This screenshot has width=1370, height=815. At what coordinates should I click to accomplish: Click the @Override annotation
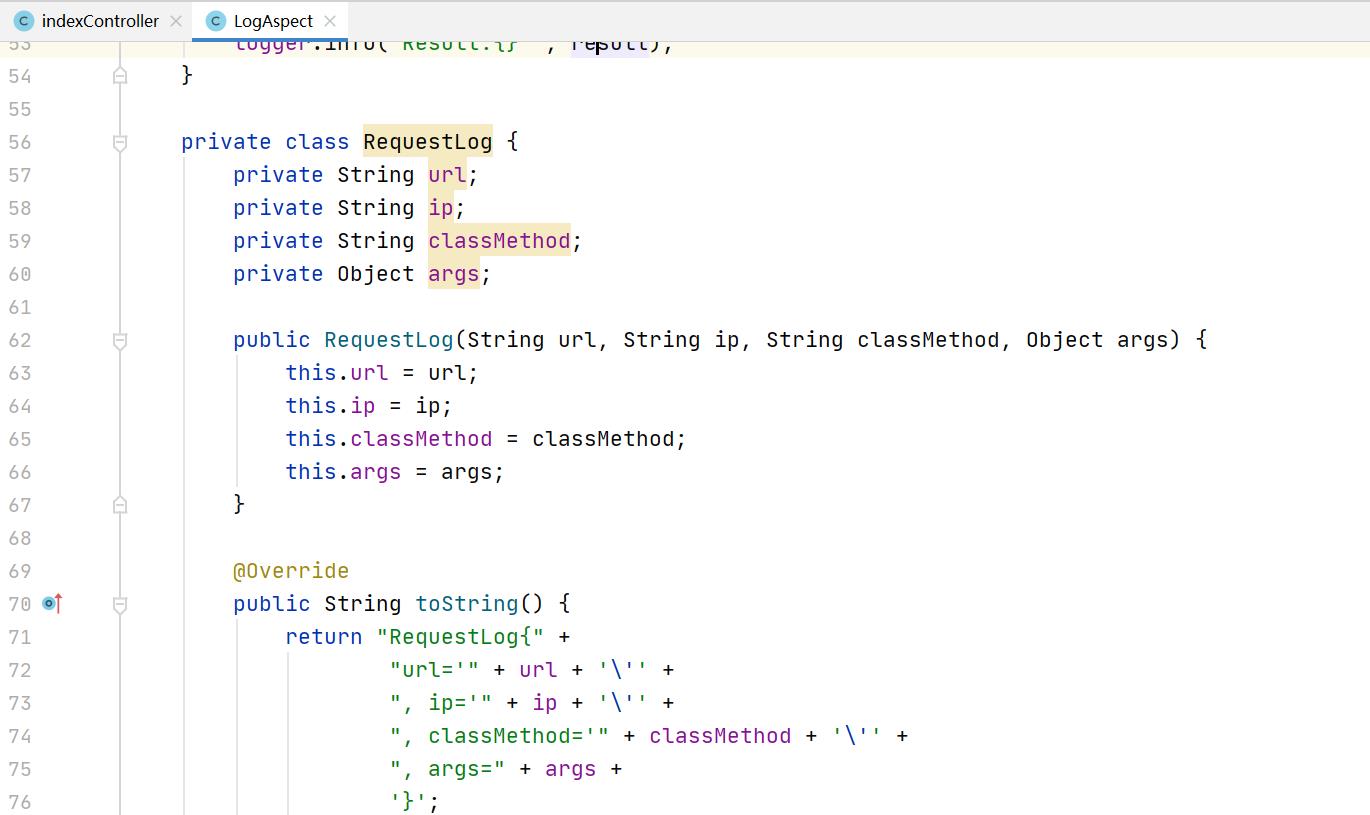[x=291, y=571]
